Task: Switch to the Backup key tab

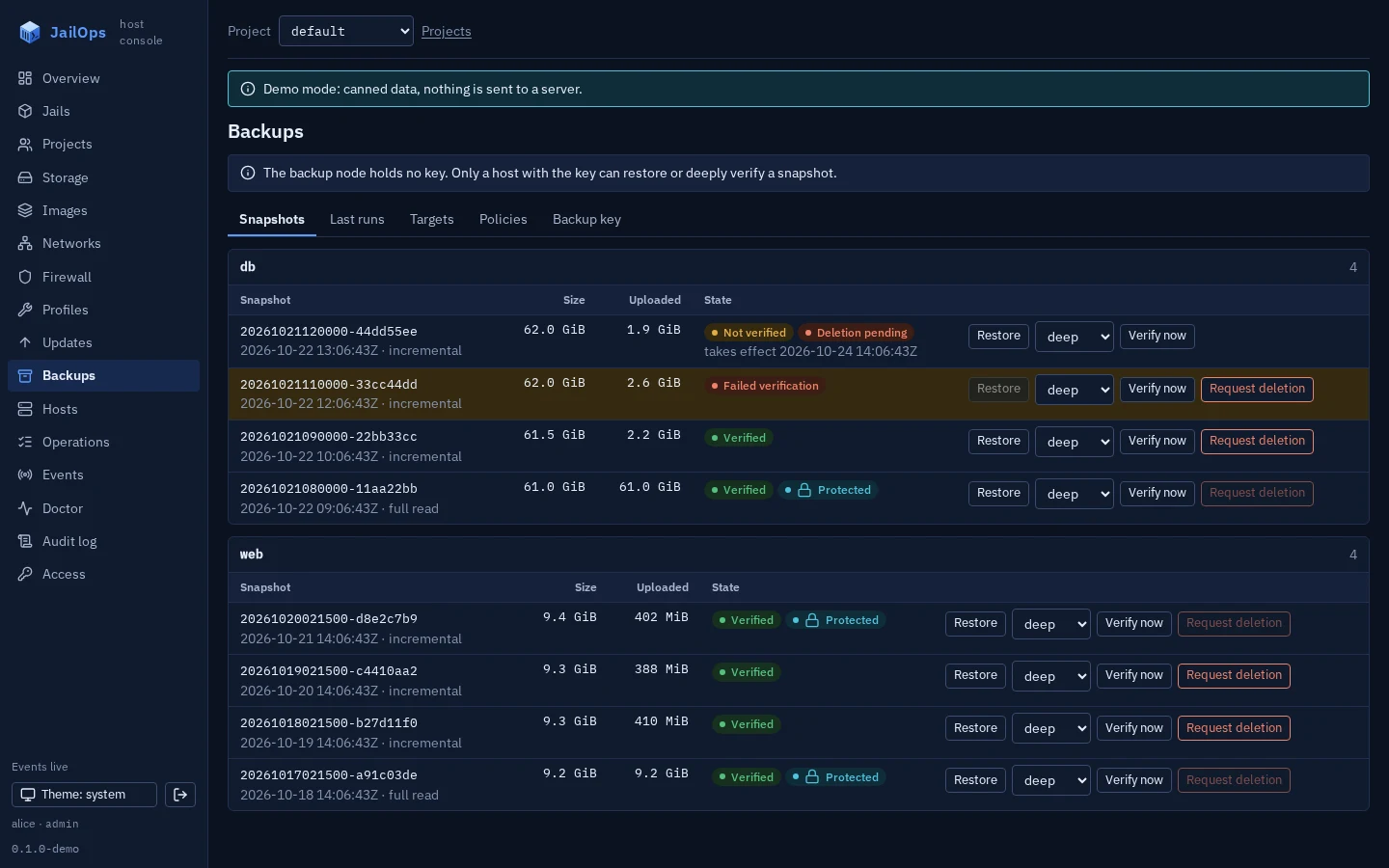Action: [x=586, y=220]
